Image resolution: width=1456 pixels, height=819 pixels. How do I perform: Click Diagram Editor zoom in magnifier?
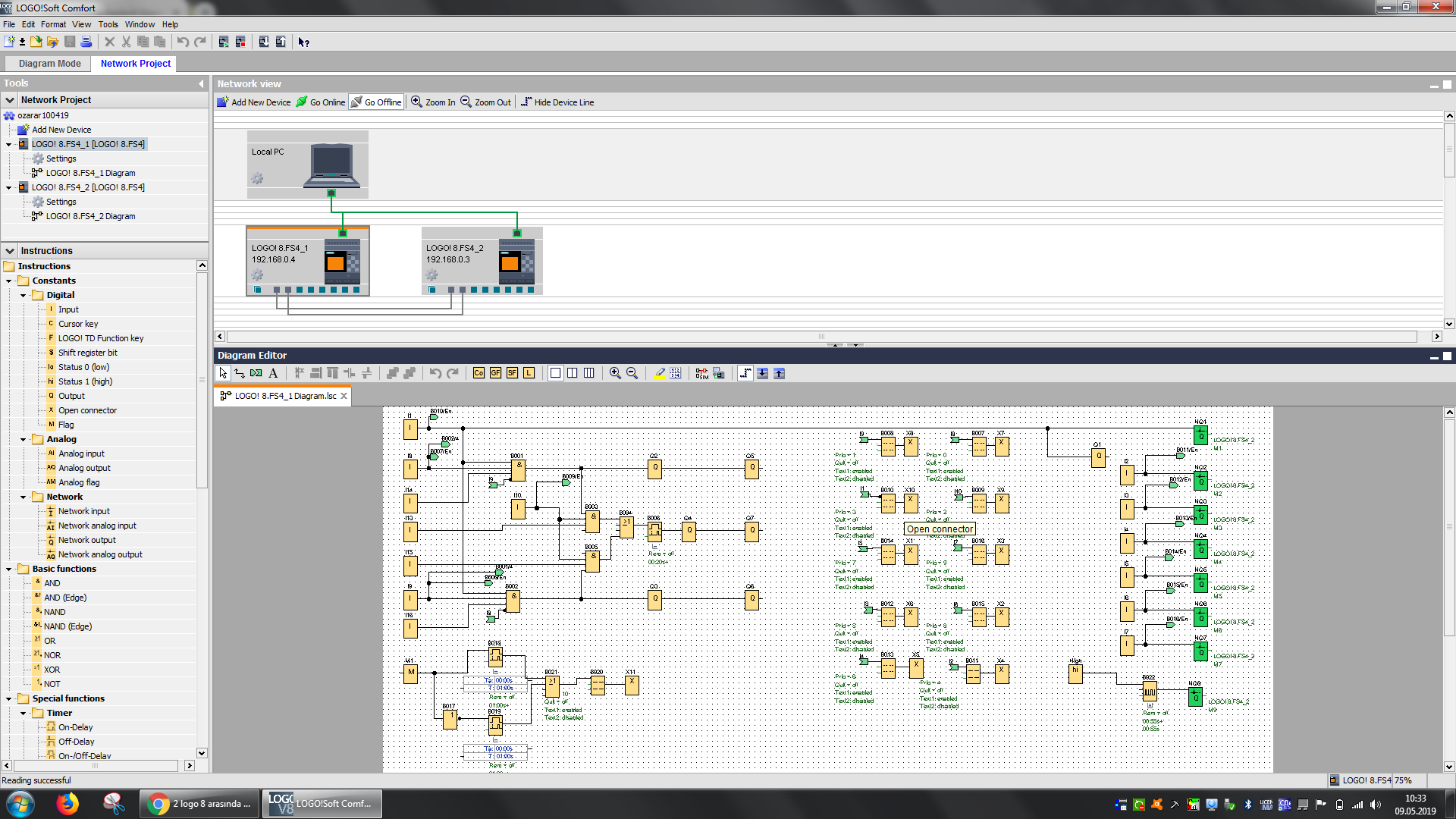[x=615, y=373]
